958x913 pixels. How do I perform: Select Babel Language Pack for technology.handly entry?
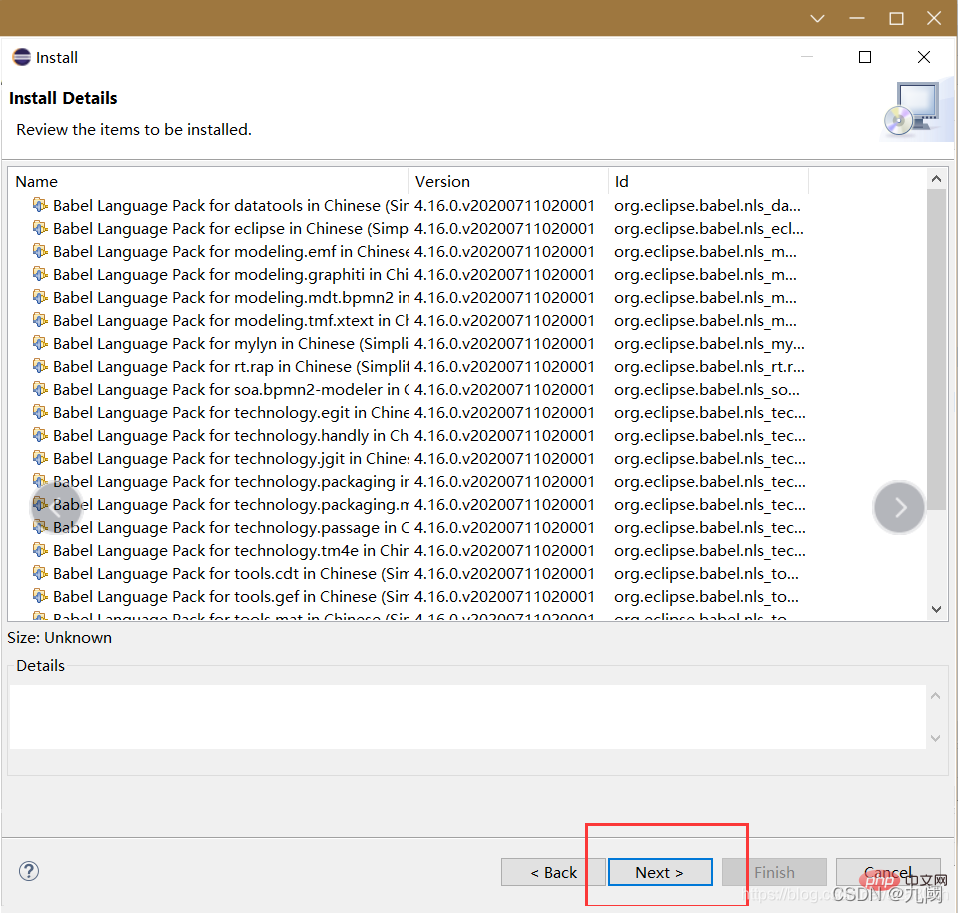[x=230, y=436]
